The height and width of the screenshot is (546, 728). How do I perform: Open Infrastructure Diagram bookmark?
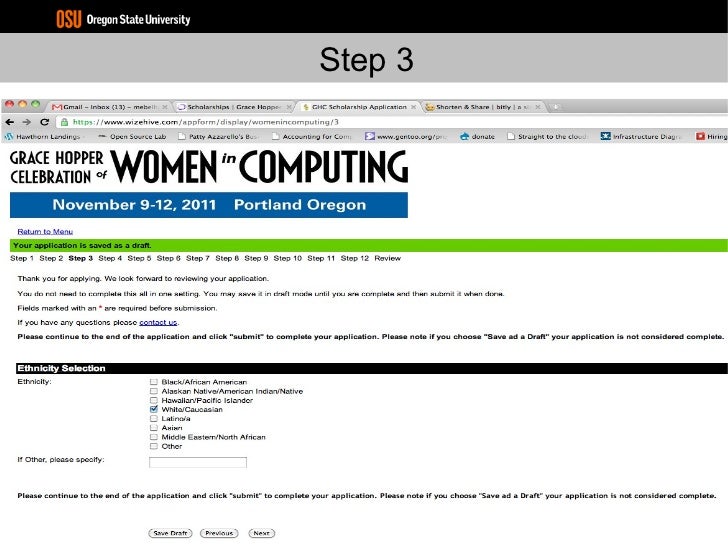point(641,136)
